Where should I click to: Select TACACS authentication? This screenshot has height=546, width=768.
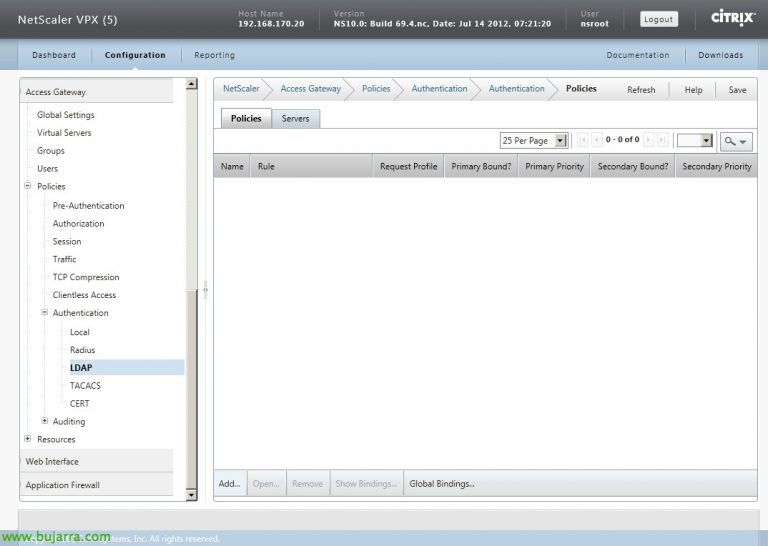[85, 386]
